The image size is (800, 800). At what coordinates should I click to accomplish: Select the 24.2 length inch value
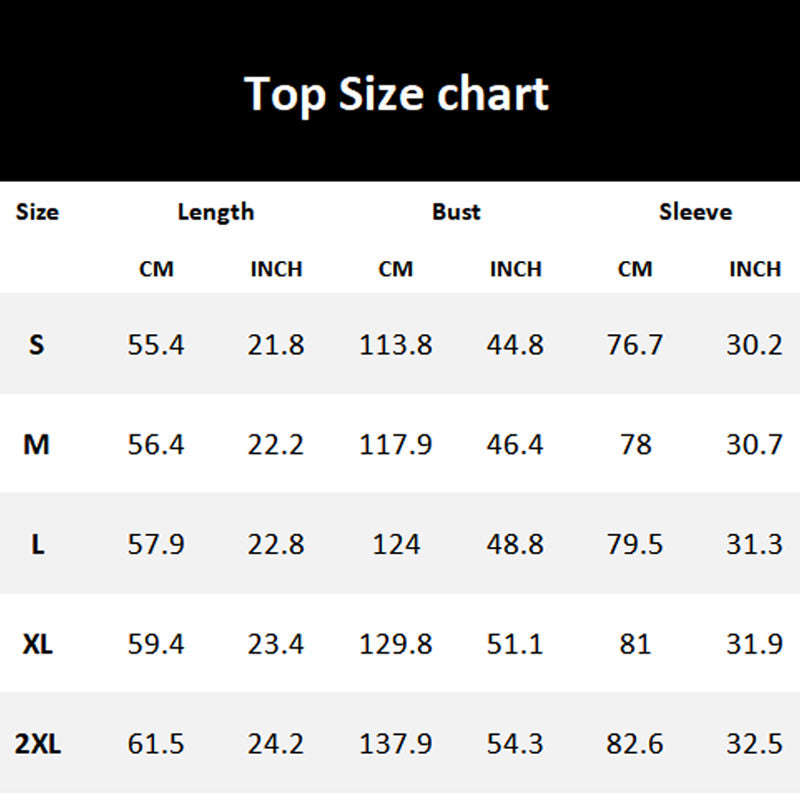(x=276, y=744)
